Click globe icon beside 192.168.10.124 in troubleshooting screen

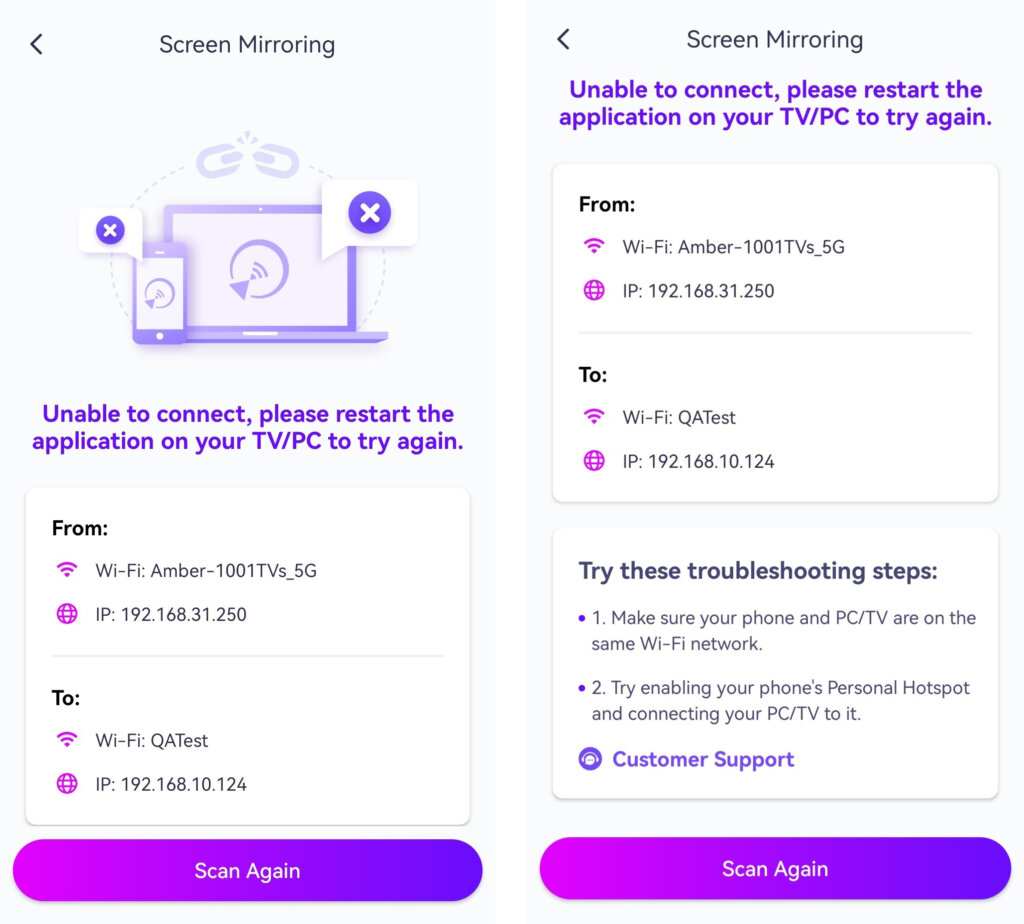[594, 461]
